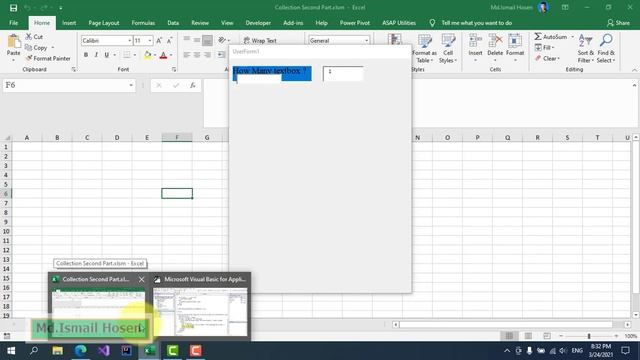
Task: Select Microsoft Visual Basic window thumbnail
Action: [200, 312]
